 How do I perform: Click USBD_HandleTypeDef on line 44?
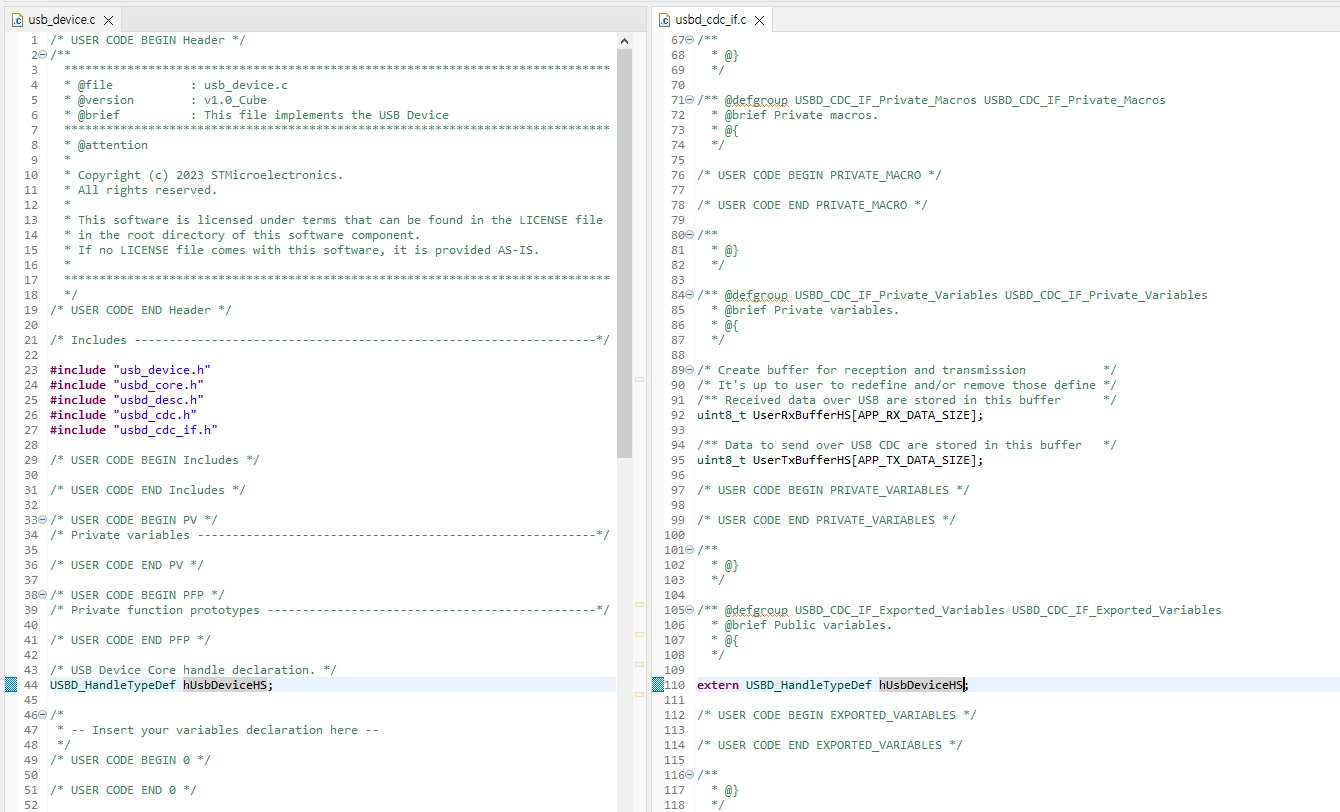113,685
